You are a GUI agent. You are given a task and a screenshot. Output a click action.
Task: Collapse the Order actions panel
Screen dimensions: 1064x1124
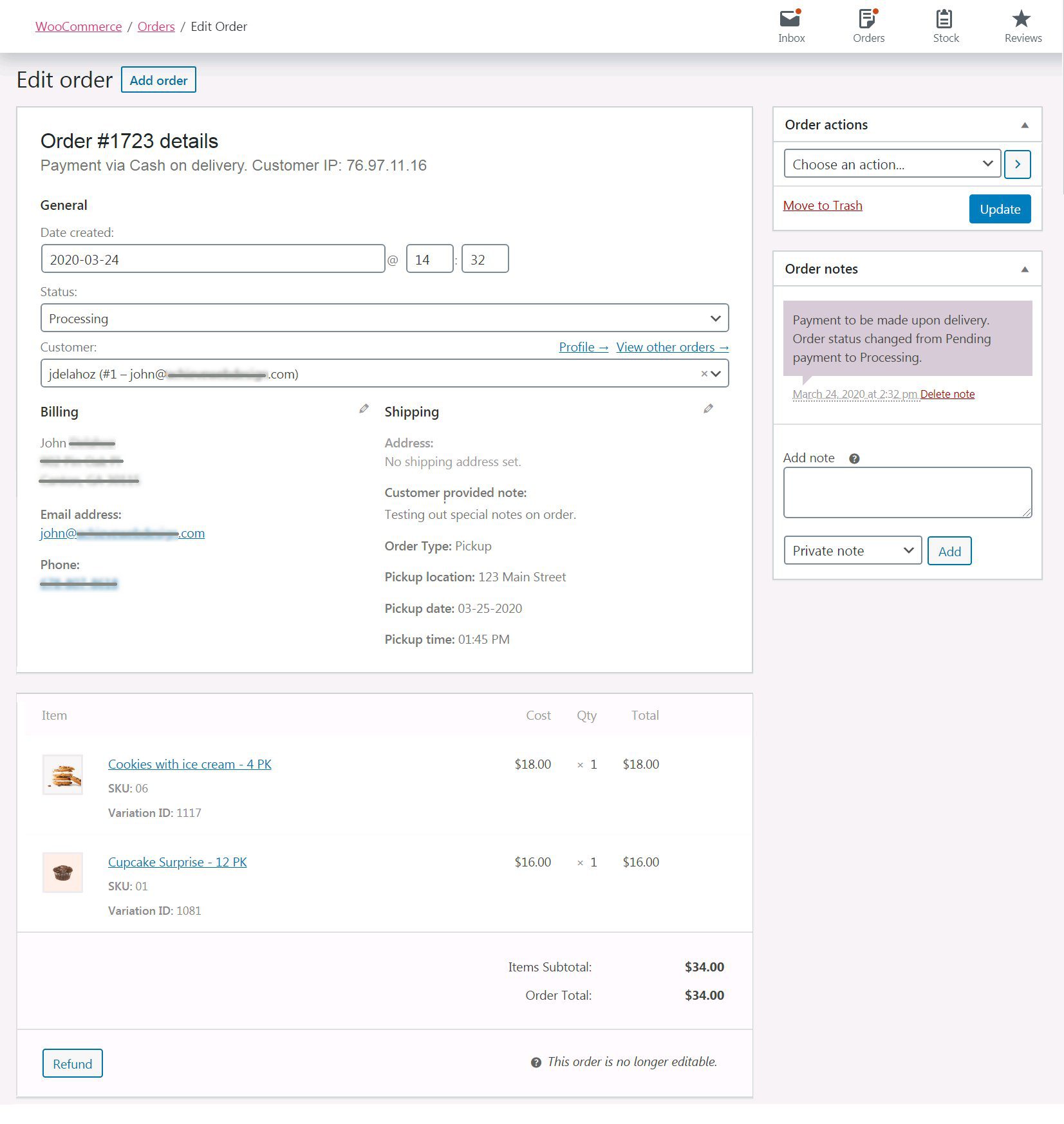1025,125
